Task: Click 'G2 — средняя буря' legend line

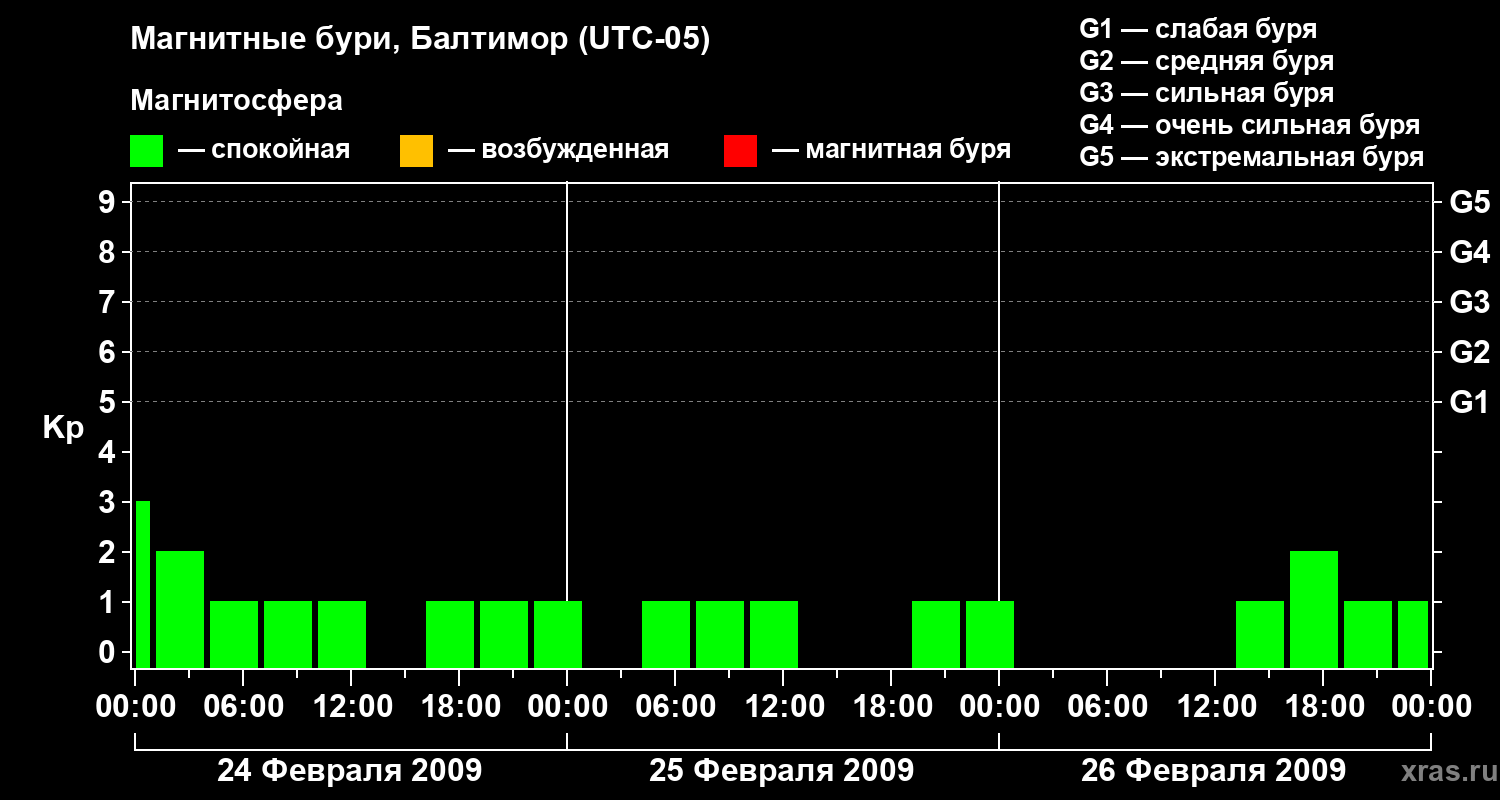Action: click(x=1207, y=60)
